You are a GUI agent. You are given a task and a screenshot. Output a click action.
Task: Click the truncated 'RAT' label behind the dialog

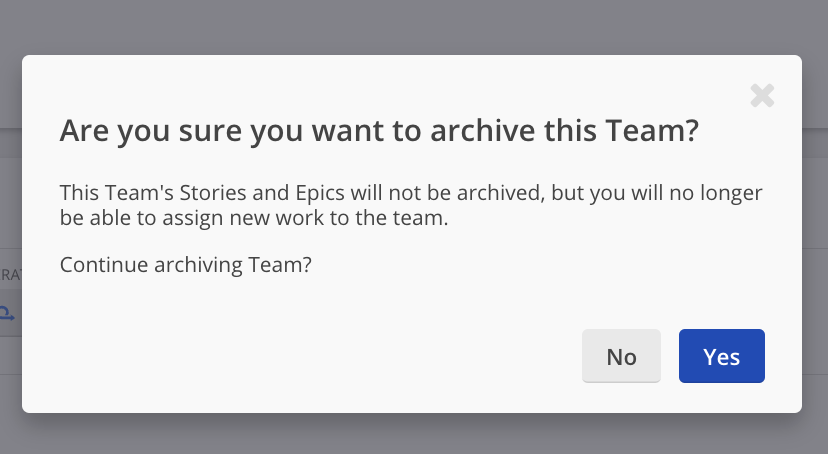11,275
